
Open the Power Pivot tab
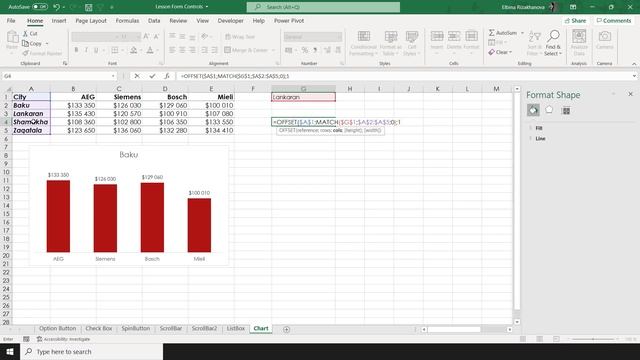tap(289, 20)
